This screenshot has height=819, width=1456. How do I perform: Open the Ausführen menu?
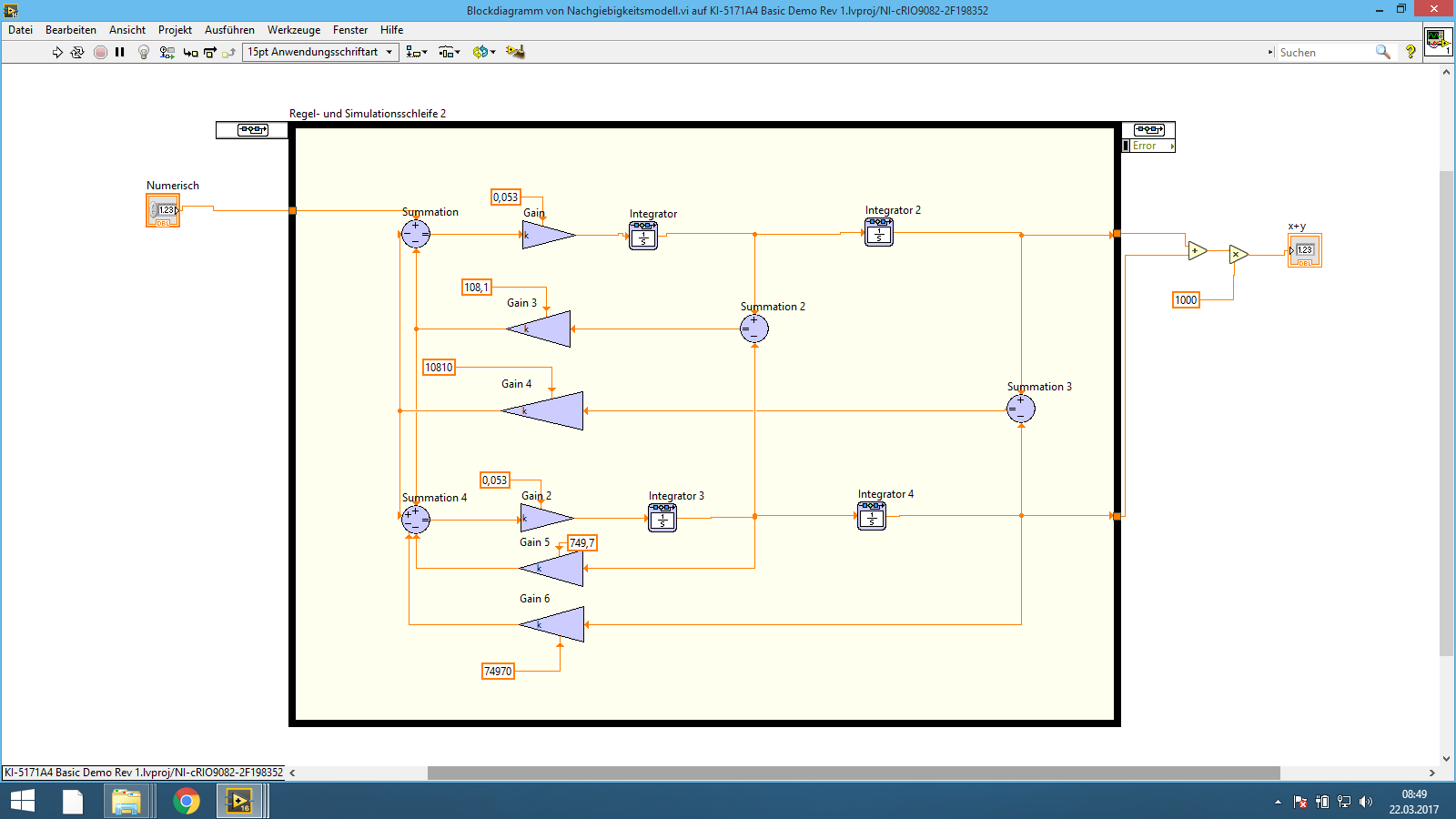229,30
